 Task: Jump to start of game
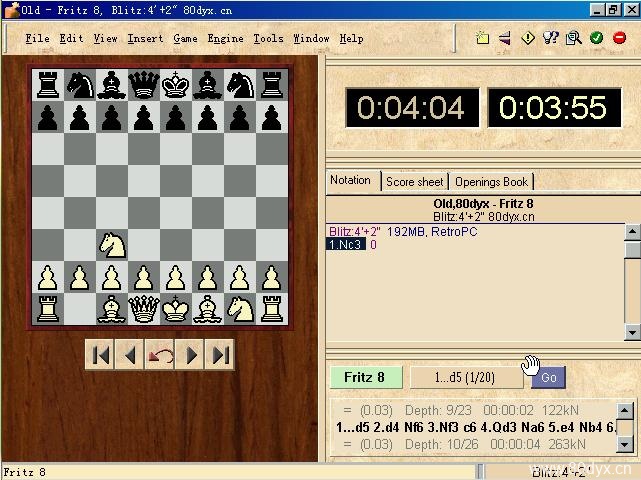click(x=100, y=354)
